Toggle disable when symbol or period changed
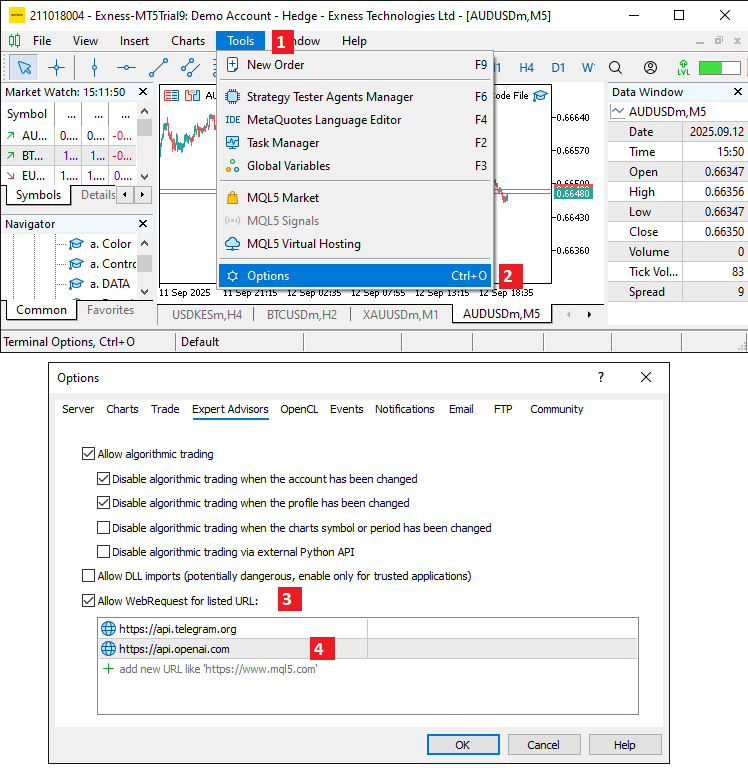This screenshot has height=776, width=748. 103,527
